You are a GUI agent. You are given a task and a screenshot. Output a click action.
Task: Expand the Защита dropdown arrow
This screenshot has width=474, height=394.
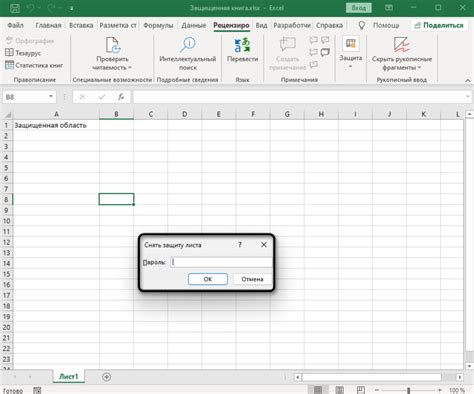[x=351, y=67]
